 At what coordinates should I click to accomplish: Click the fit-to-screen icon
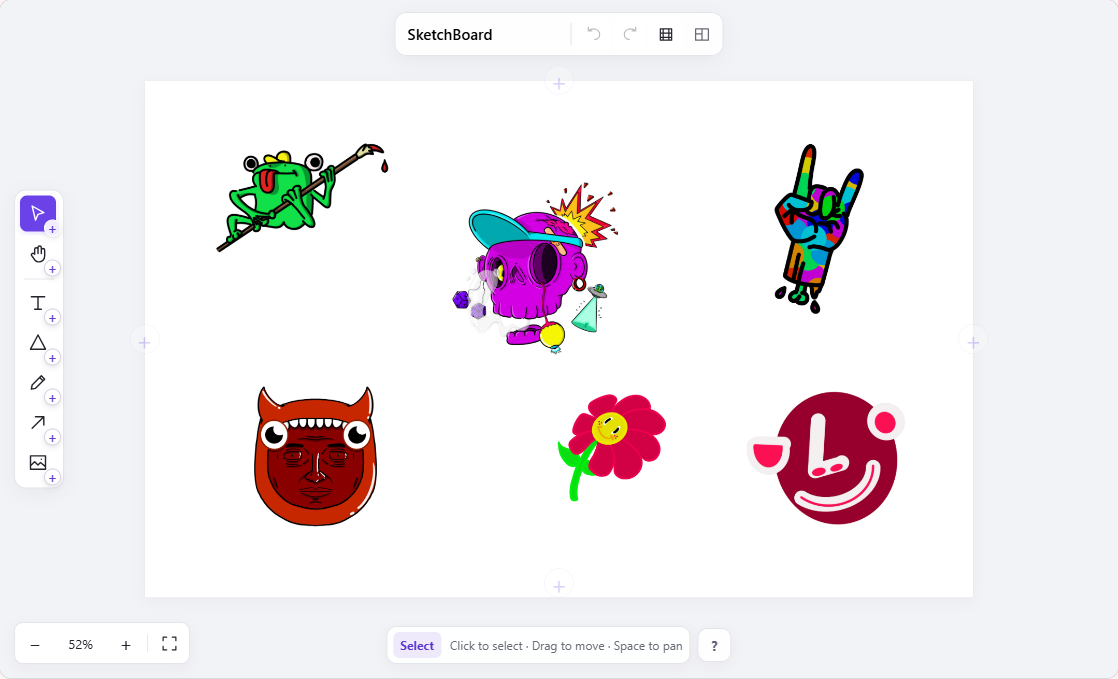(169, 644)
